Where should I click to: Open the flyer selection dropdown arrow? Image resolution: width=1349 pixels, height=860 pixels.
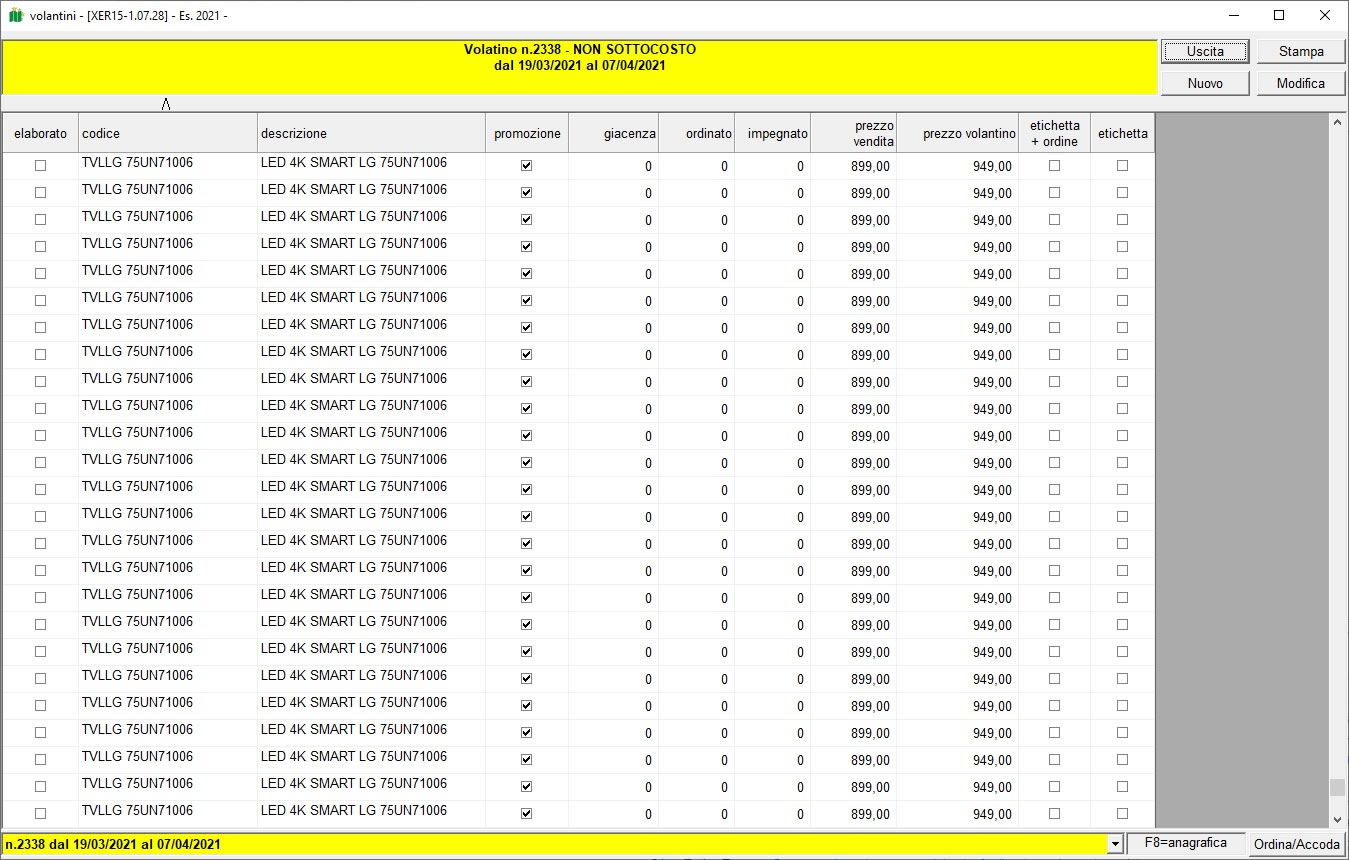click(x=1114, y=844)
